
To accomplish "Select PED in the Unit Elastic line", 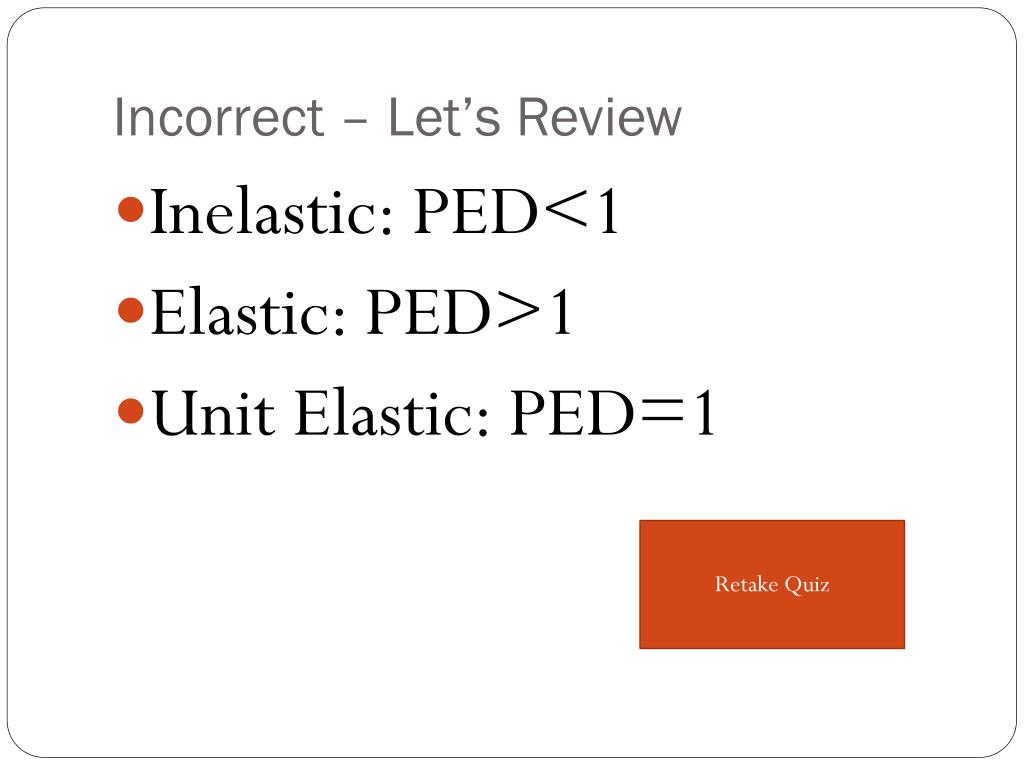I will point(571,413).
